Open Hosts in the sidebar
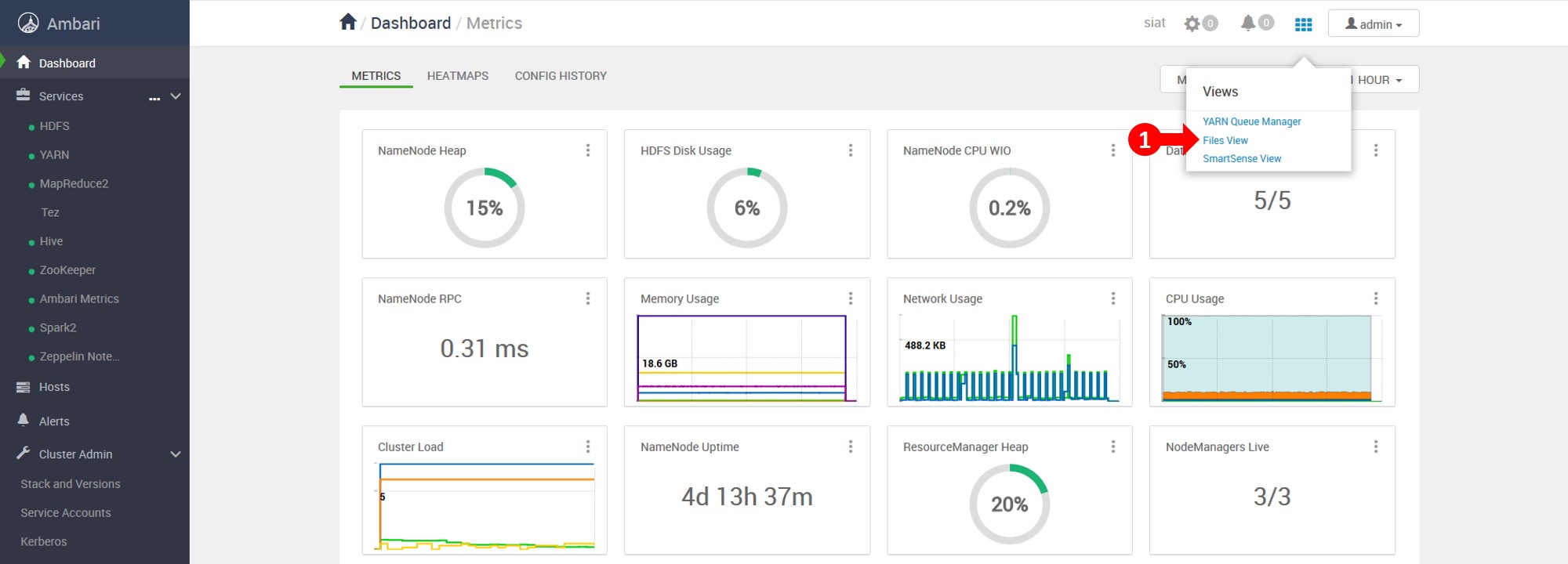1568x564 pixels. [54, 387]
